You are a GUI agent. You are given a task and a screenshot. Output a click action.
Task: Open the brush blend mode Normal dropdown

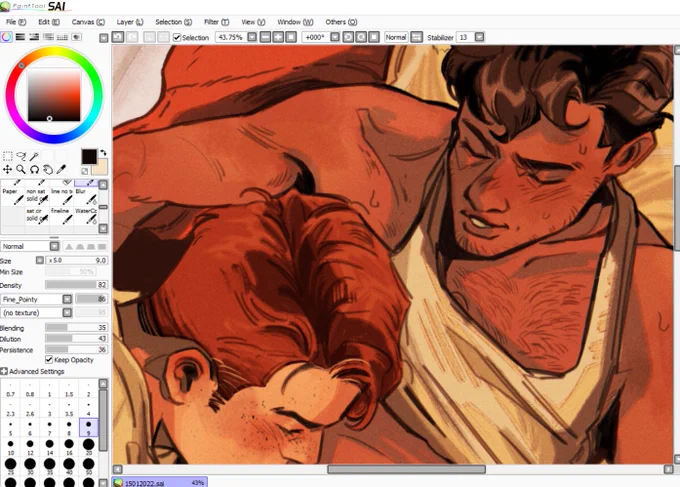pos(54,246)
